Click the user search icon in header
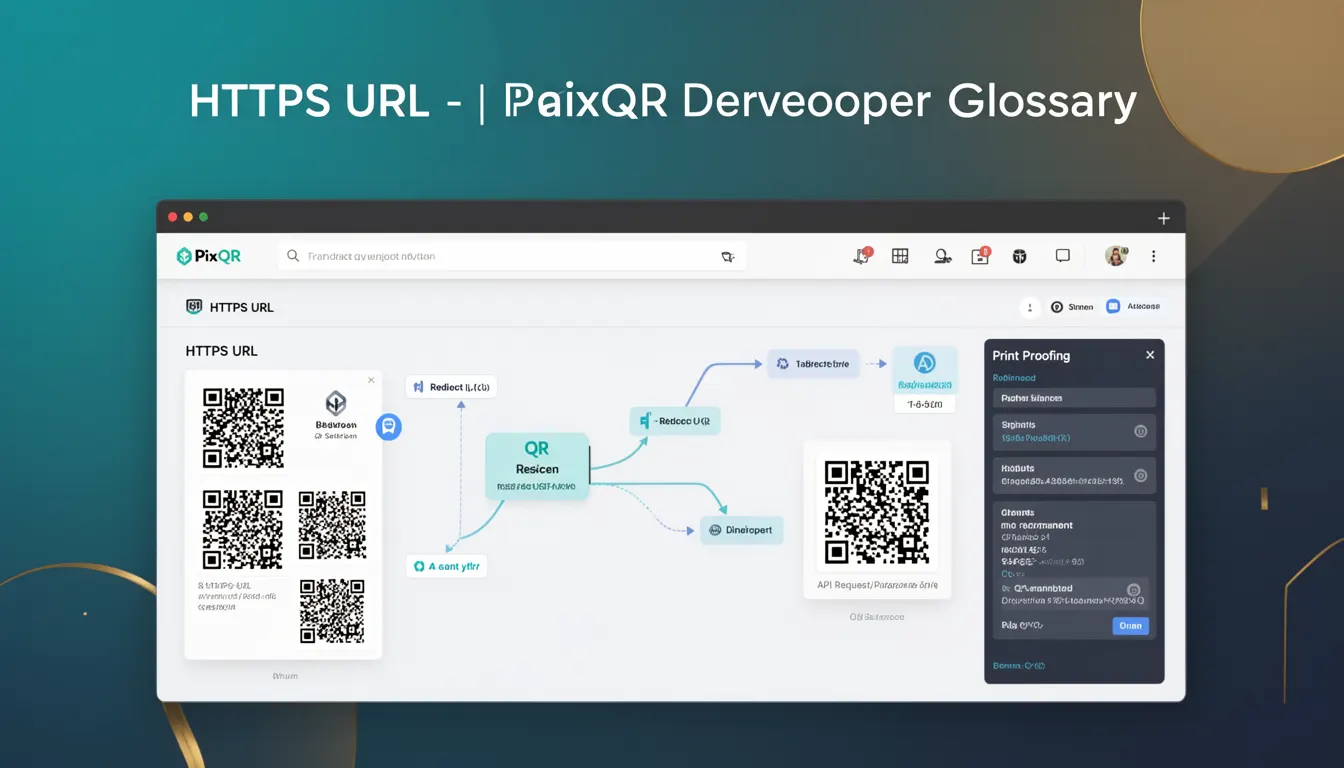1344x768 pixels. click(942, 256)
